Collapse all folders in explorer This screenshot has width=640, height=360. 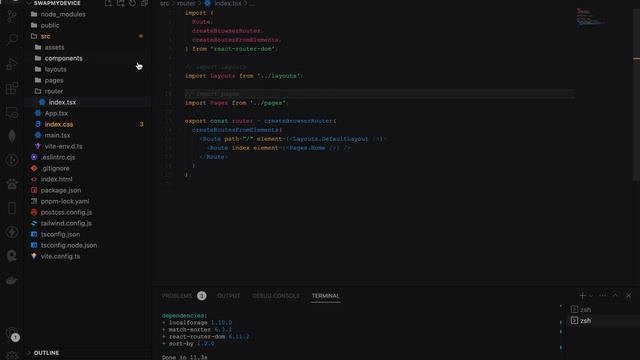(x=144, y=3)
